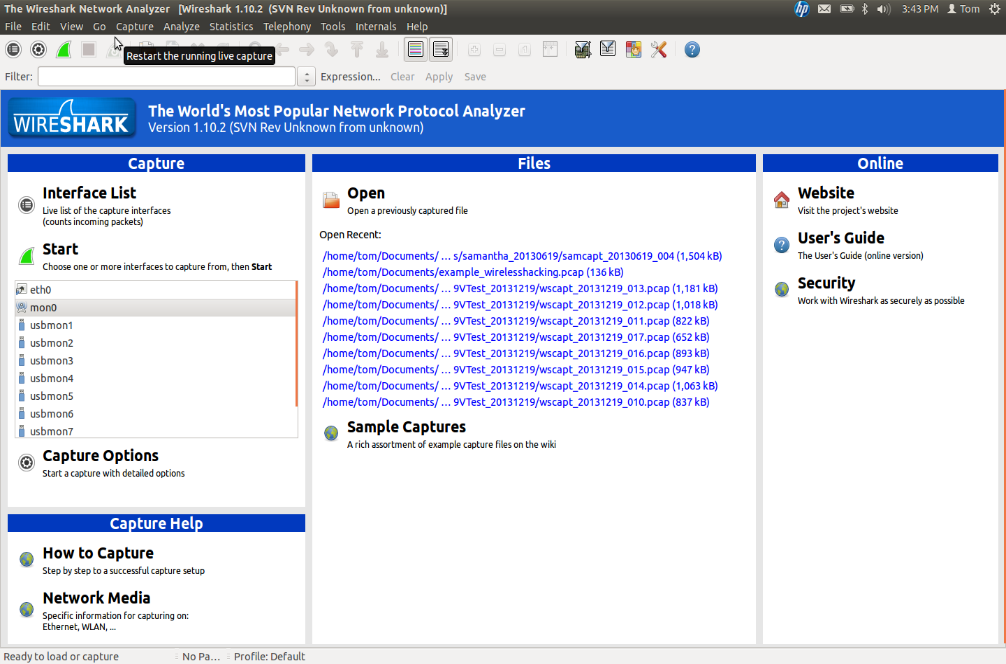
Task: Open the Capture menu
Action: [134, 26]
